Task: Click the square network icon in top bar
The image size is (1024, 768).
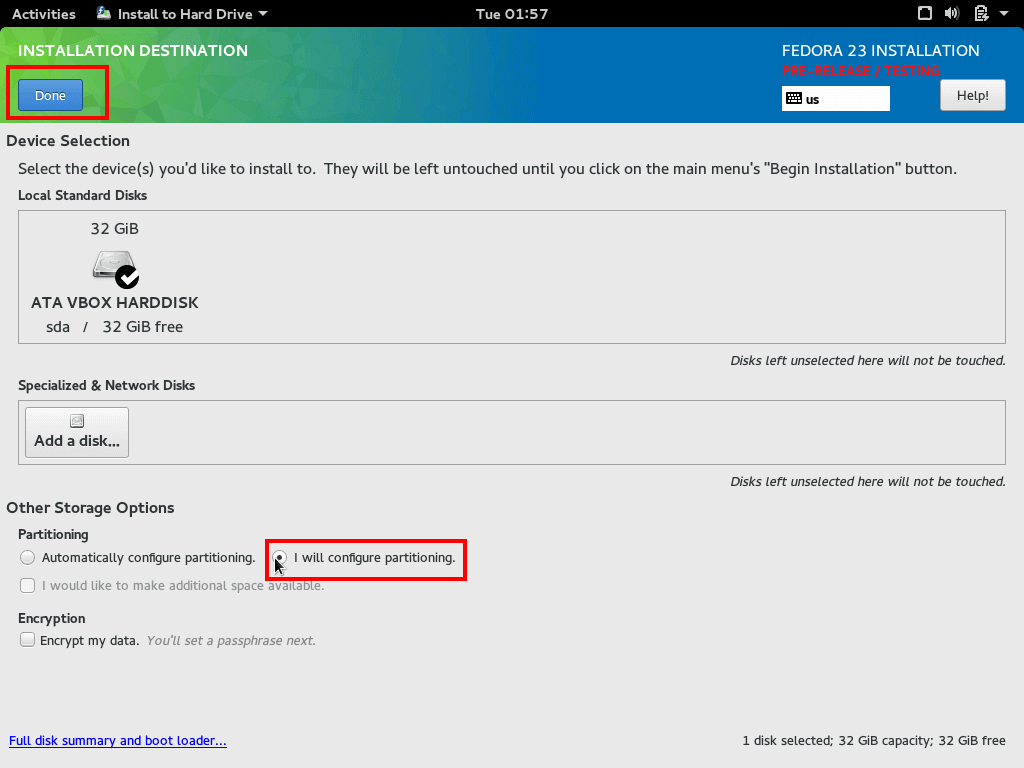Action: pos(925,14)
